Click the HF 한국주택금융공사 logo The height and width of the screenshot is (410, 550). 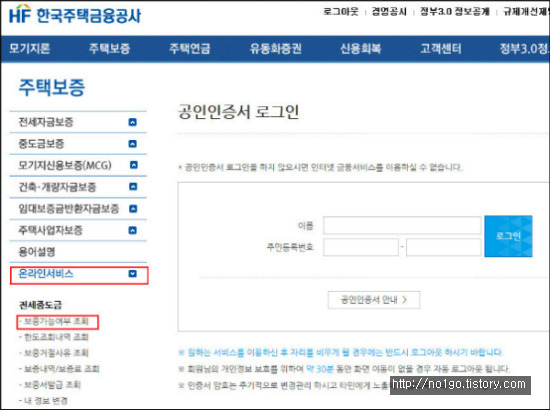pos(75,15)
